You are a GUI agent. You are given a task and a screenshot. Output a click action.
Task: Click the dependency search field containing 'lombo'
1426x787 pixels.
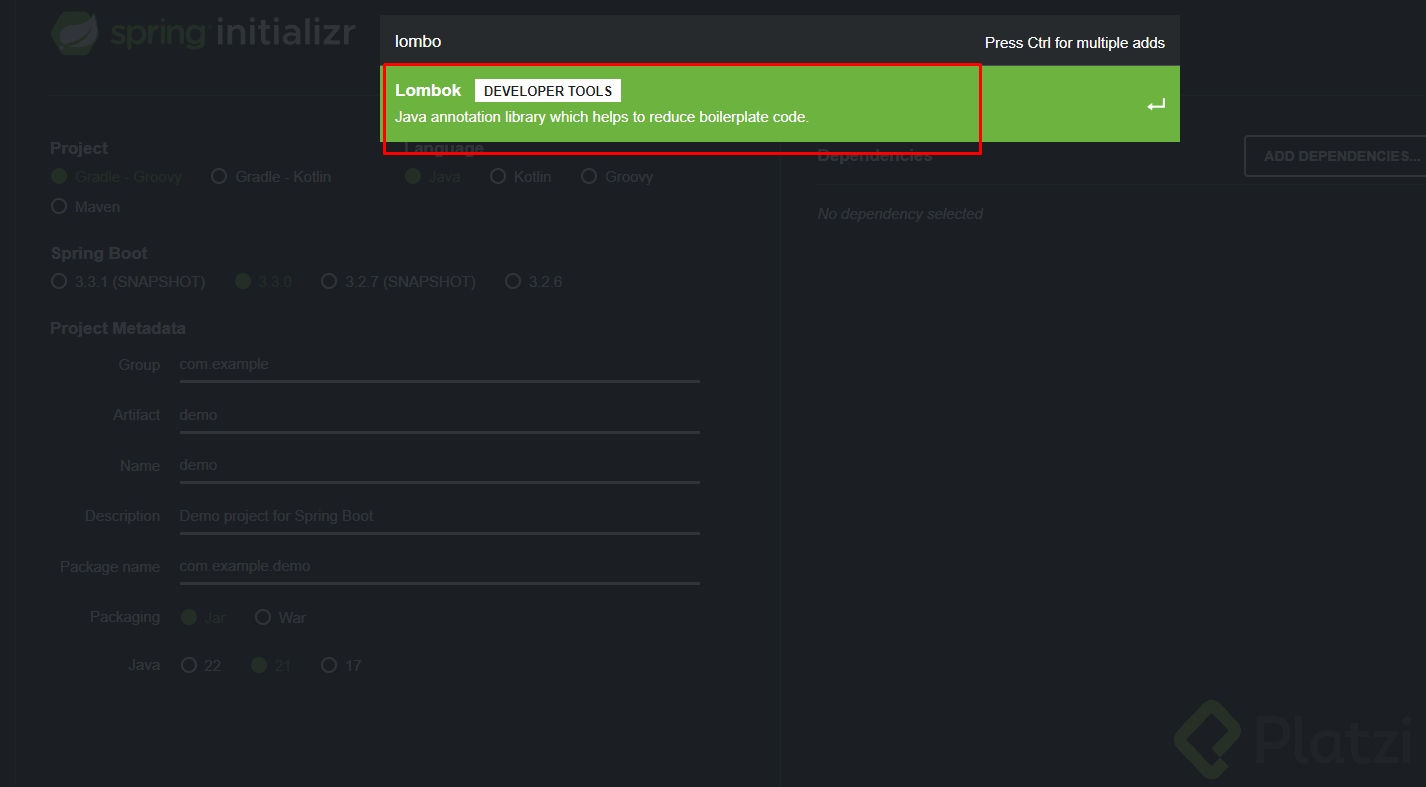[x=680, y=41]
